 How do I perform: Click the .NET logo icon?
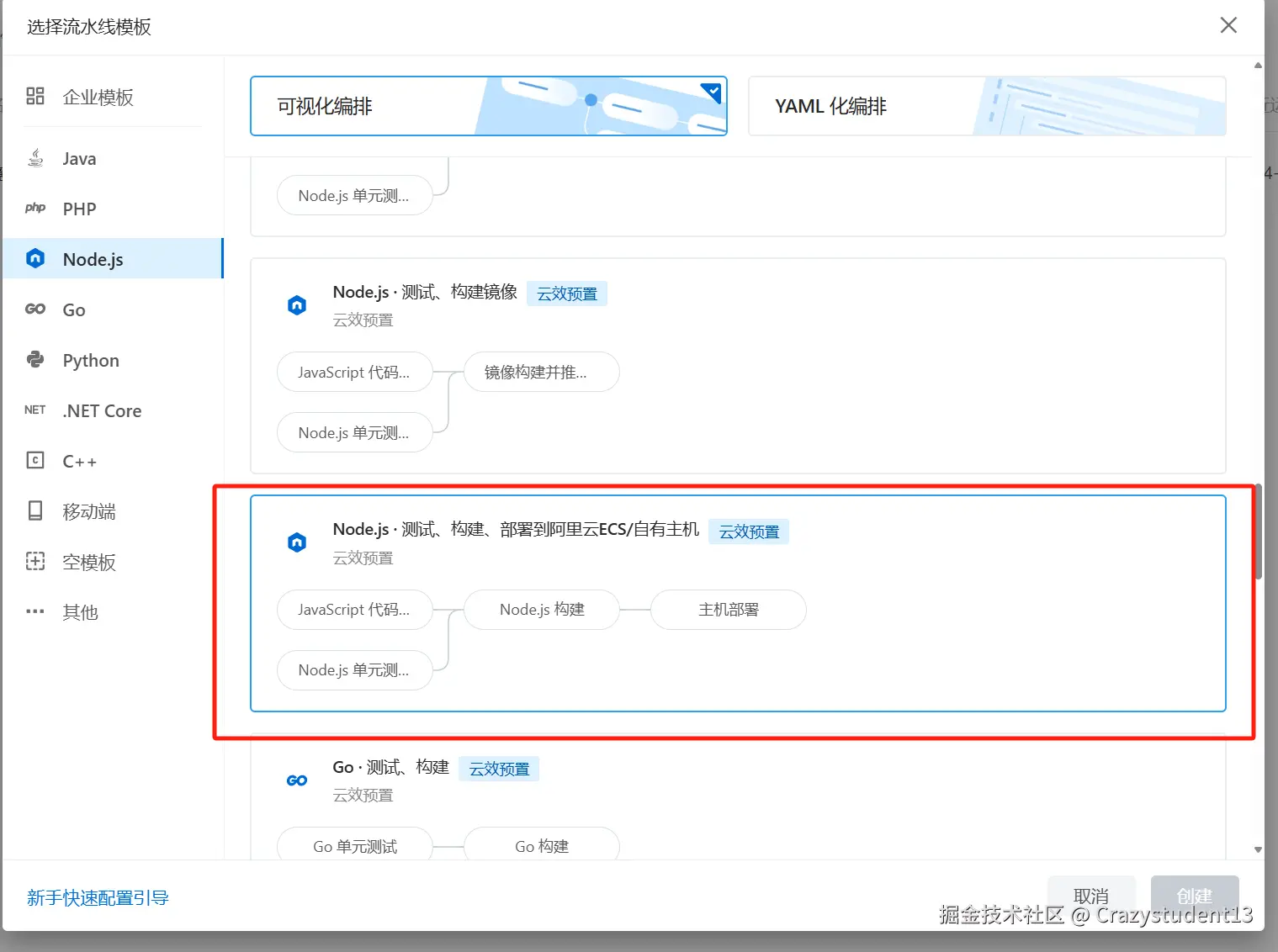click(x=35, y=410)
